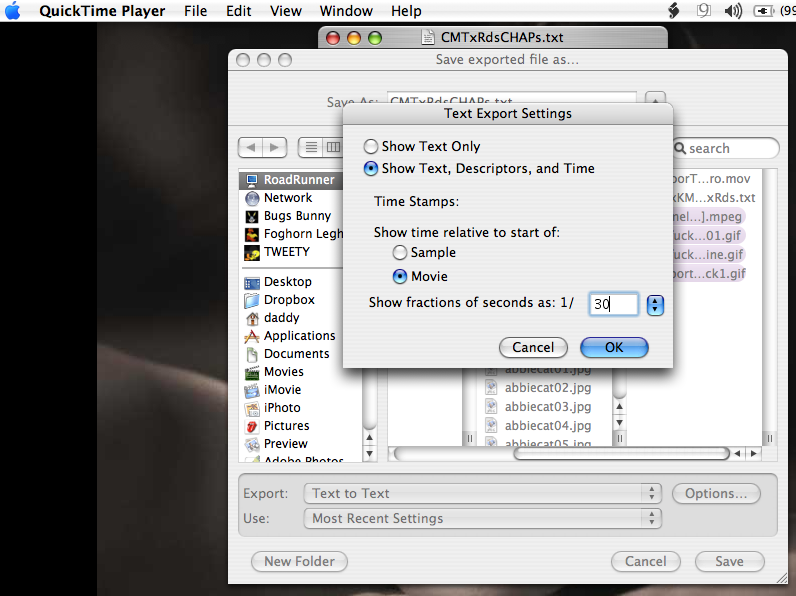Collapse save dialog with disclosure arrow button
The width and height of the screenshot is (796, 596).
pyautogui.click(x=655, y=98)
